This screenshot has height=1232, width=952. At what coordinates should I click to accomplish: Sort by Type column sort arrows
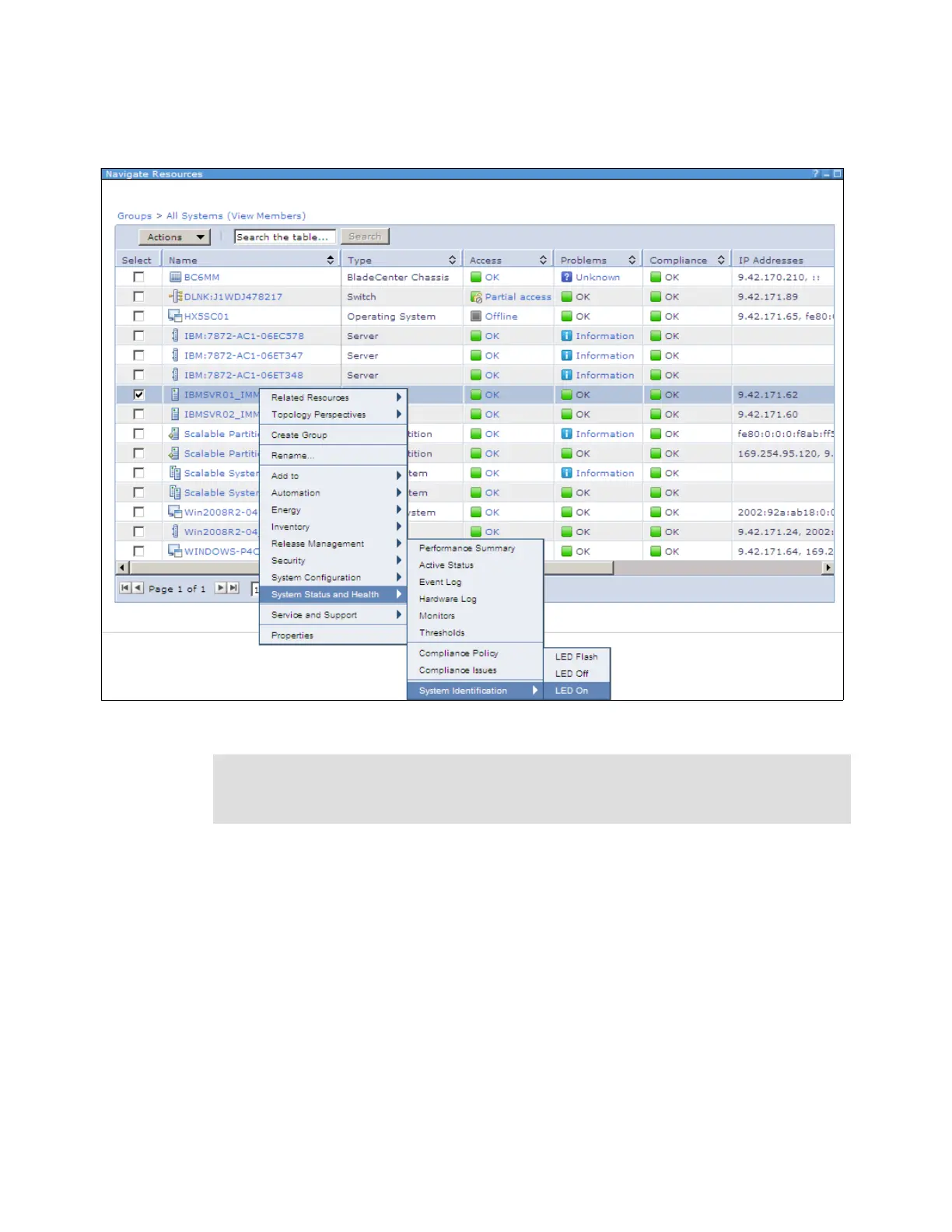[x=453, y=260]
